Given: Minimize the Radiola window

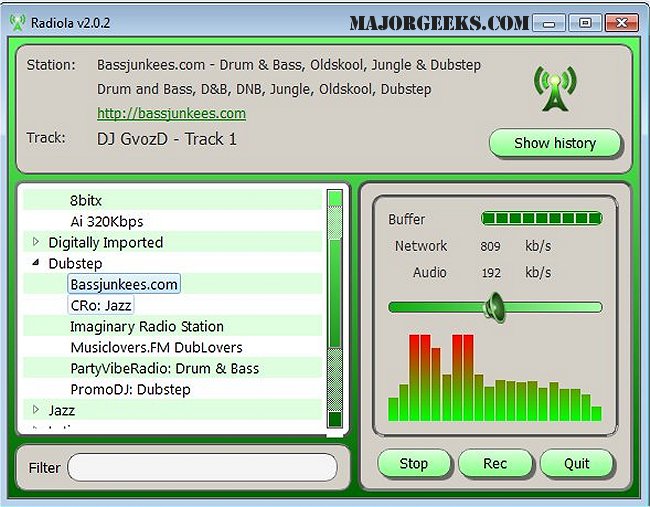Looking at the screenshot, I should click(x=549, y=23).
